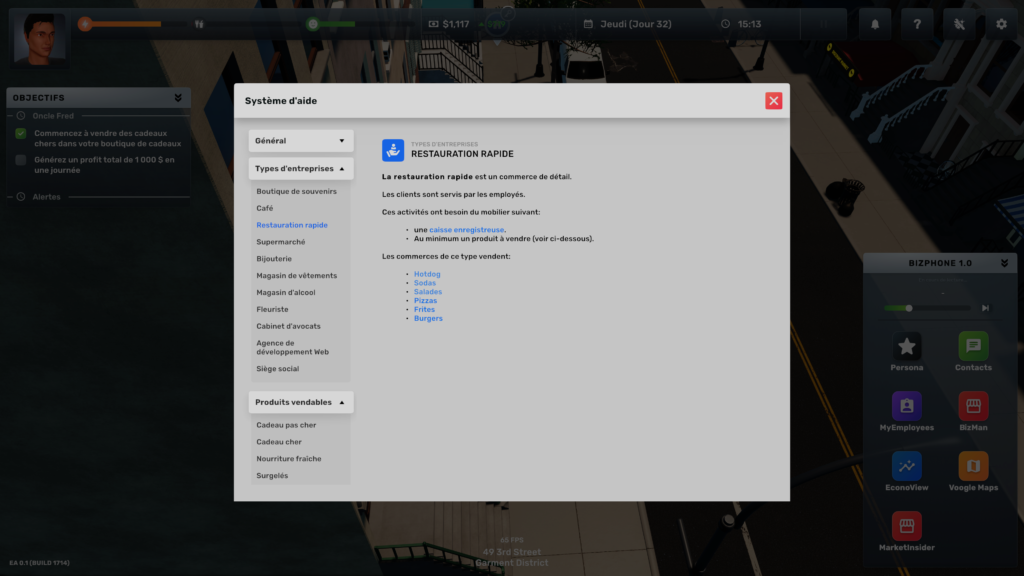Select Cadeau pas cher topic
The image size is (1024, 576).
coord(286,425)
